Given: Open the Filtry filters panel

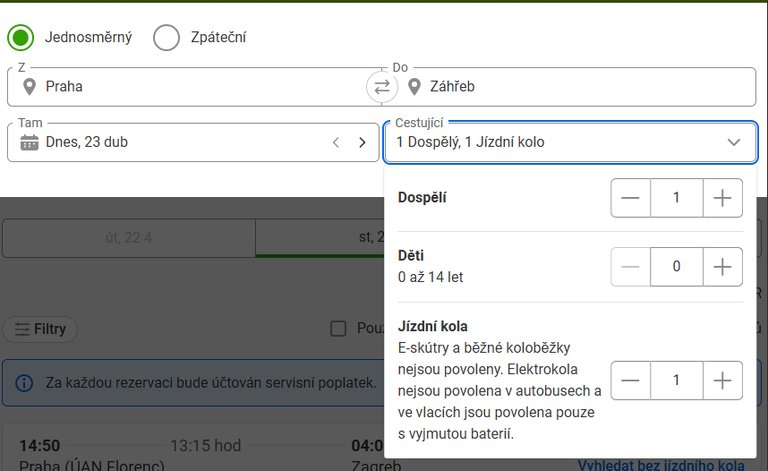Looking at the screenshot, I should 40,328.
